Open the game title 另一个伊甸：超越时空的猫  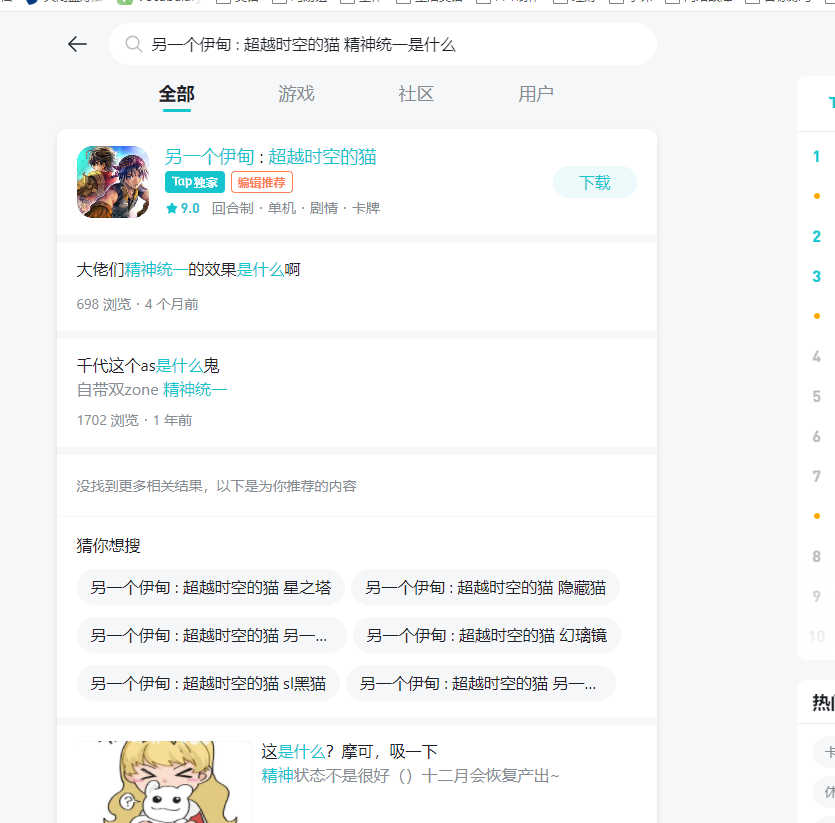coord(271,157)
